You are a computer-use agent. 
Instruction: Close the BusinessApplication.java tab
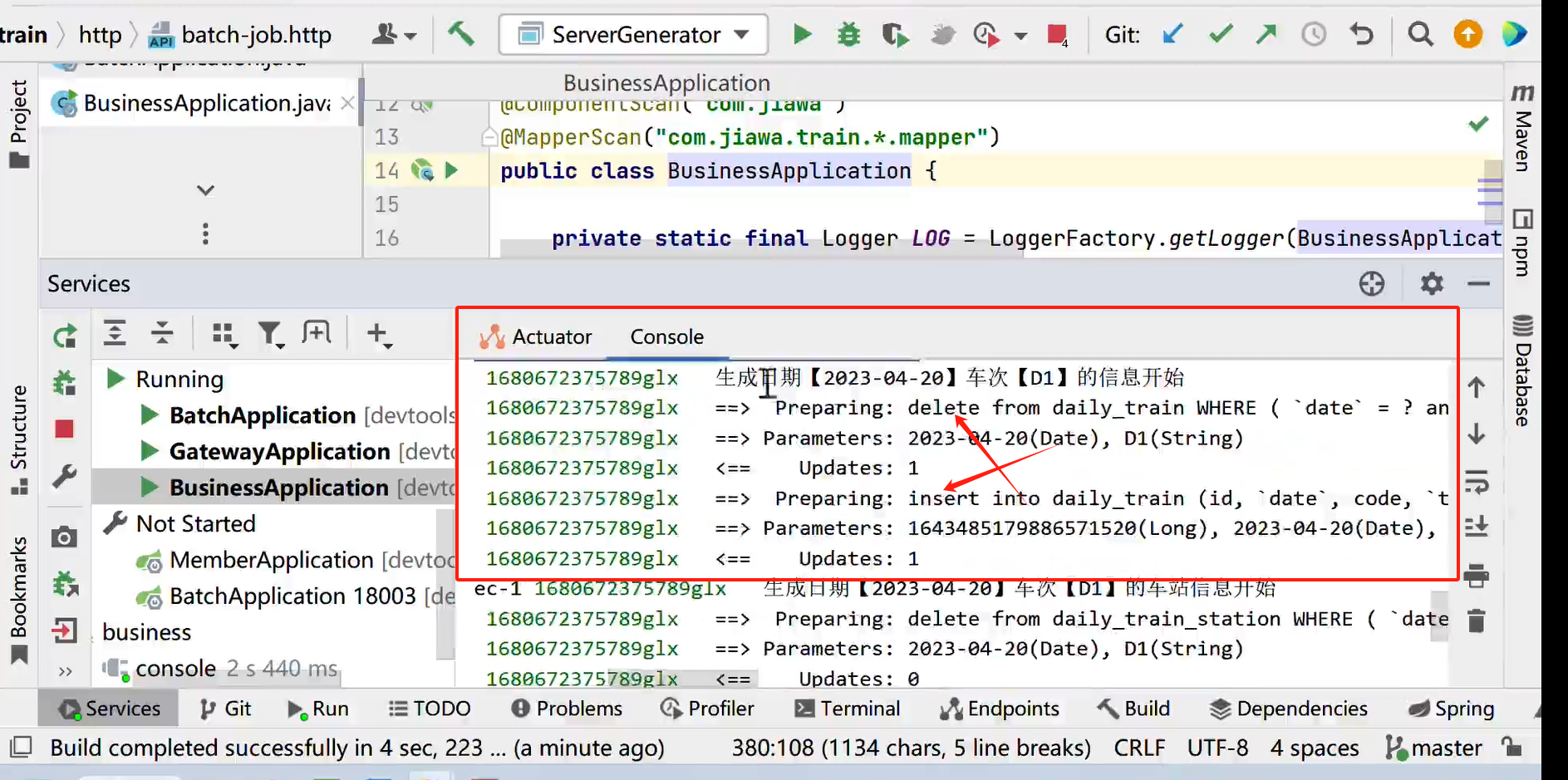[x=347, y=103]
